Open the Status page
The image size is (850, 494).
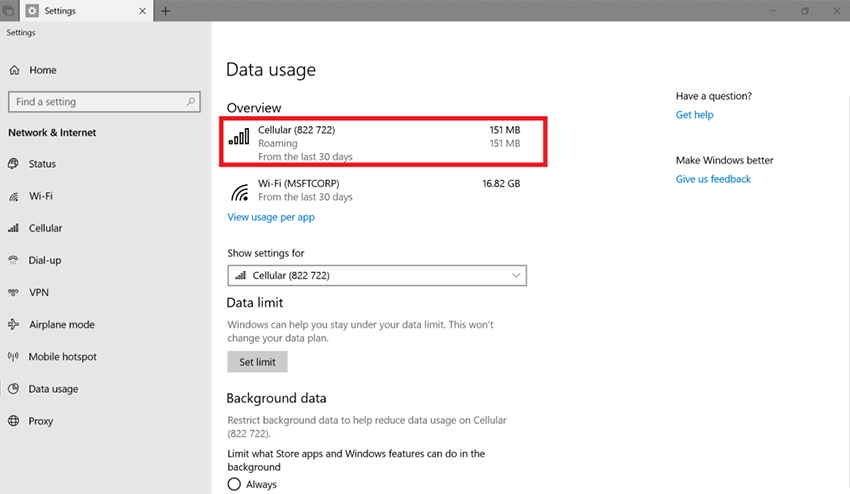coord(42,164)
